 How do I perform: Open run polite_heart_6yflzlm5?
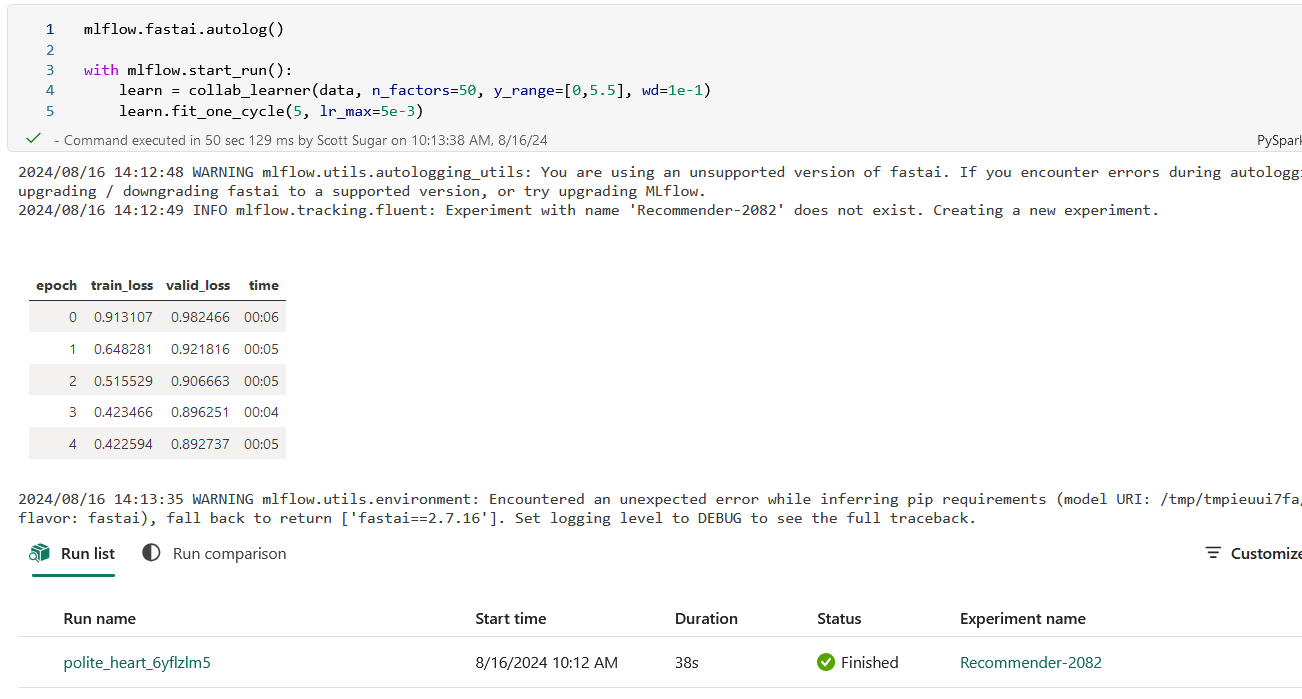[x=137, y=662]
